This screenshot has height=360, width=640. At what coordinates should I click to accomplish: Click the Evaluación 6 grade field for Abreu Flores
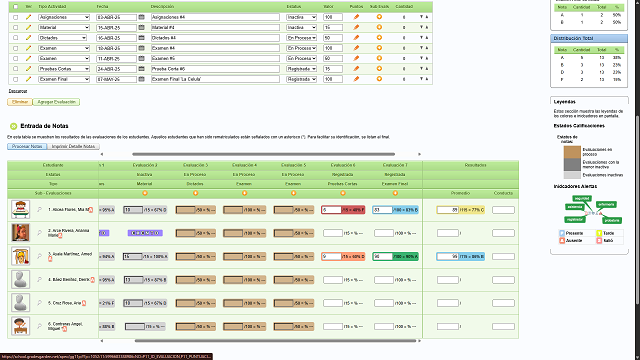click(x=331, y=210)
